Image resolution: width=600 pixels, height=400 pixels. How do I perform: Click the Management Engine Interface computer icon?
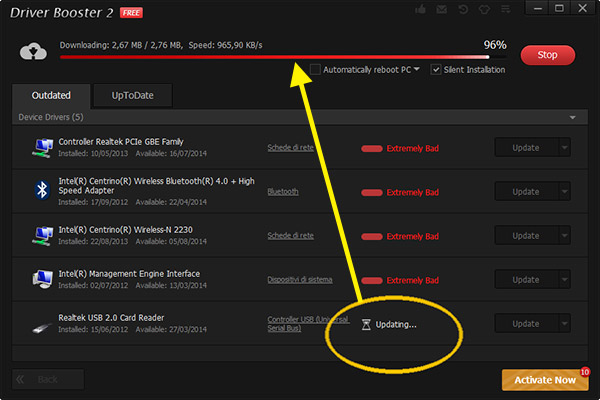tap(42, 279)
